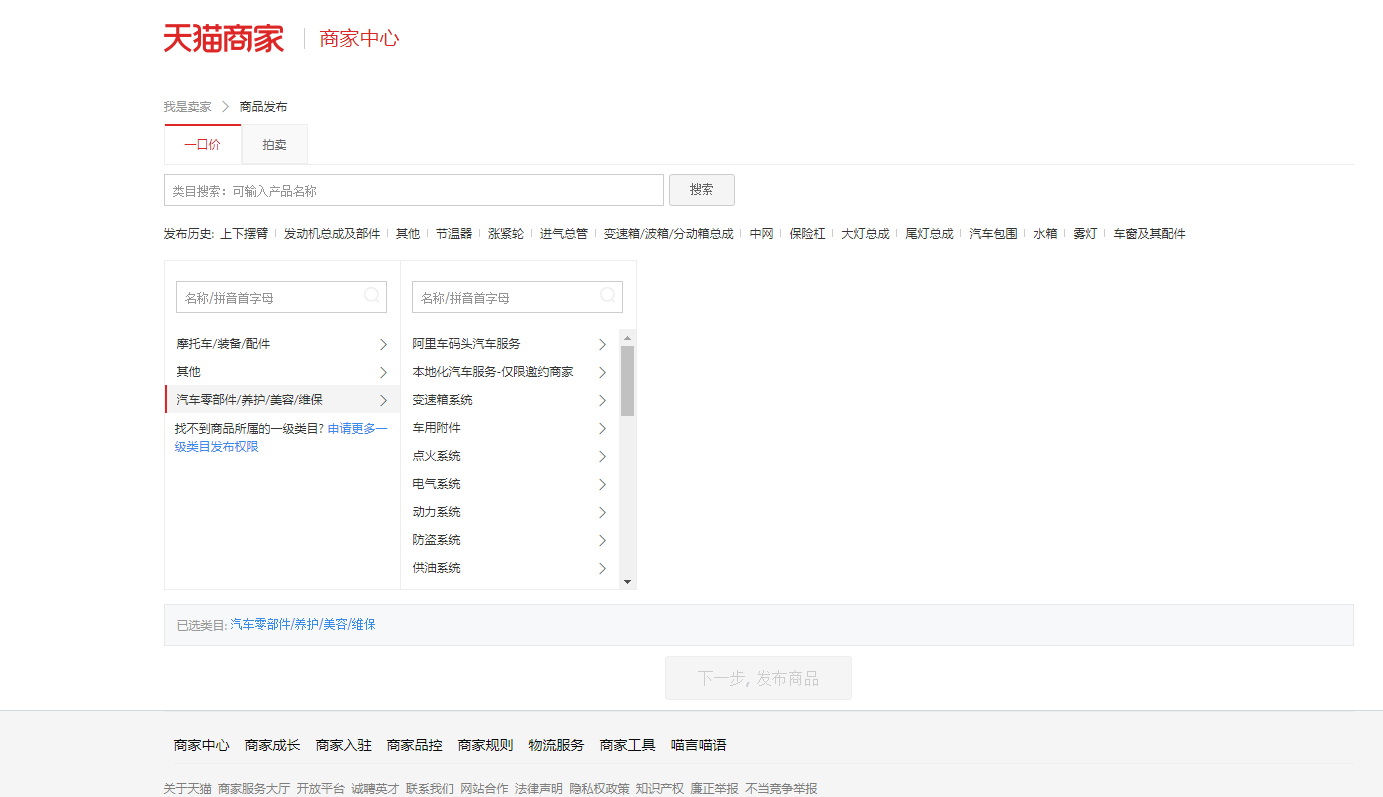Image resolution: width=1383 pixels, height=797 pixels.
Task: Open 商家工具 in footer menu
Action: pos(627,745)
